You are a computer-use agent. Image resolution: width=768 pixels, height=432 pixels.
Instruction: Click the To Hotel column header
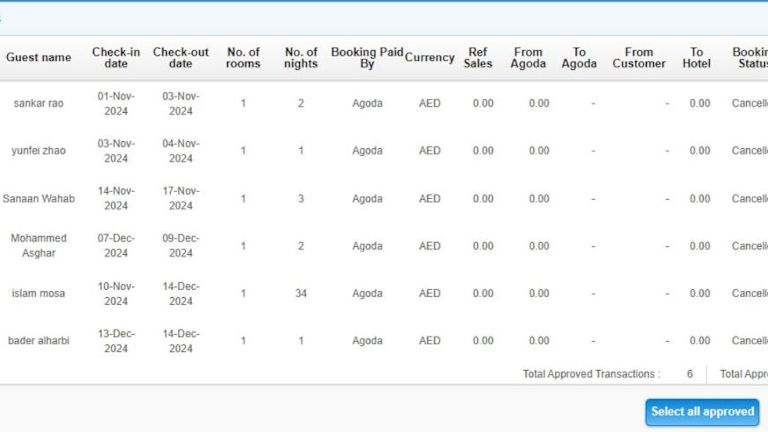(x=697, y=58)
